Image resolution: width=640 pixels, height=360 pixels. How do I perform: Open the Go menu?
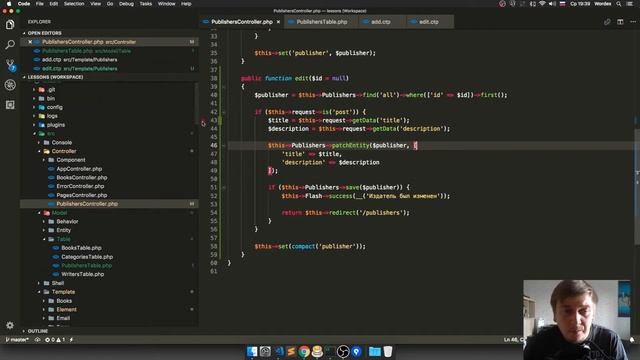tap(110, 4)
